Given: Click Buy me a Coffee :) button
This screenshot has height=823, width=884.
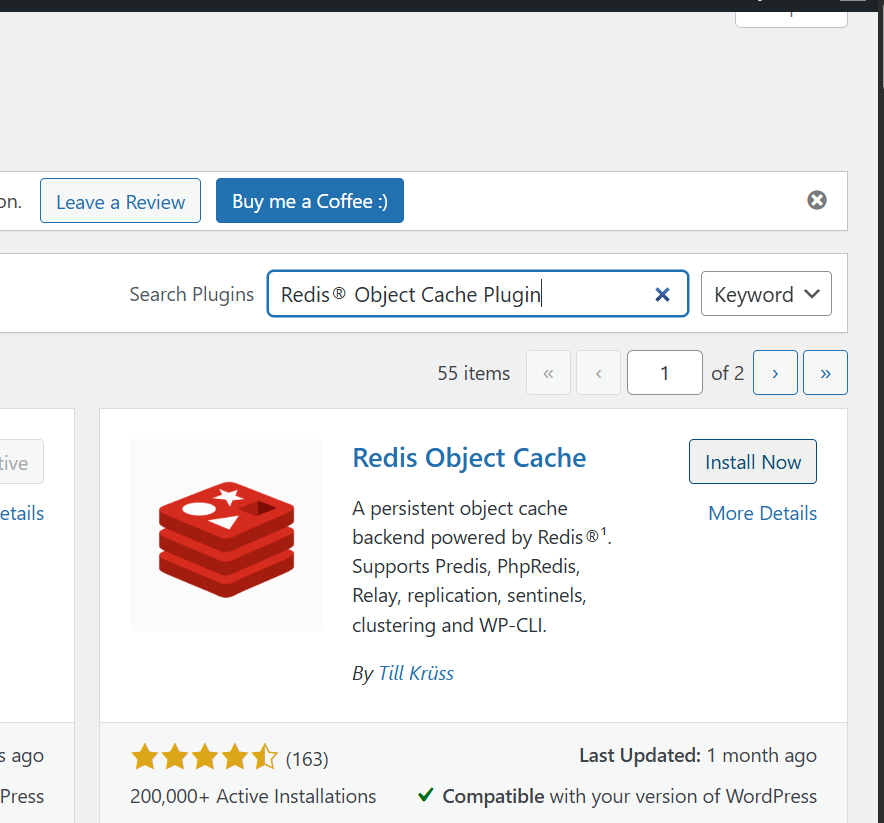Looking at the screenshot, I should pos(310,201).
